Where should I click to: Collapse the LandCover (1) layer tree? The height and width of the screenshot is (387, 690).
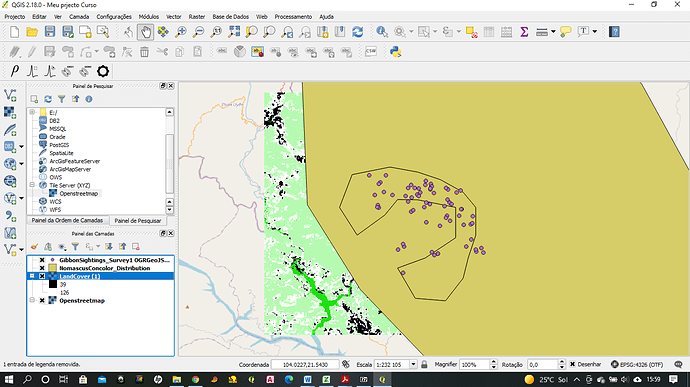coord(32,276)
